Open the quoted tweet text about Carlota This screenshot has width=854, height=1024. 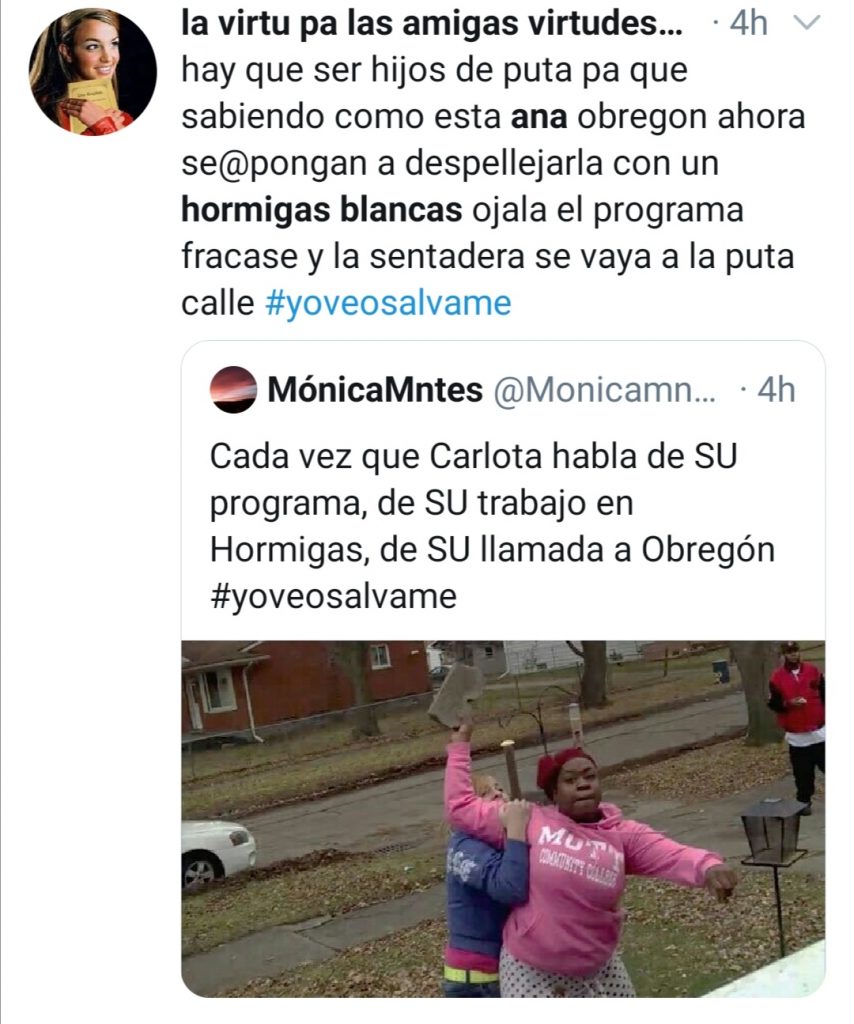[492, 526]
